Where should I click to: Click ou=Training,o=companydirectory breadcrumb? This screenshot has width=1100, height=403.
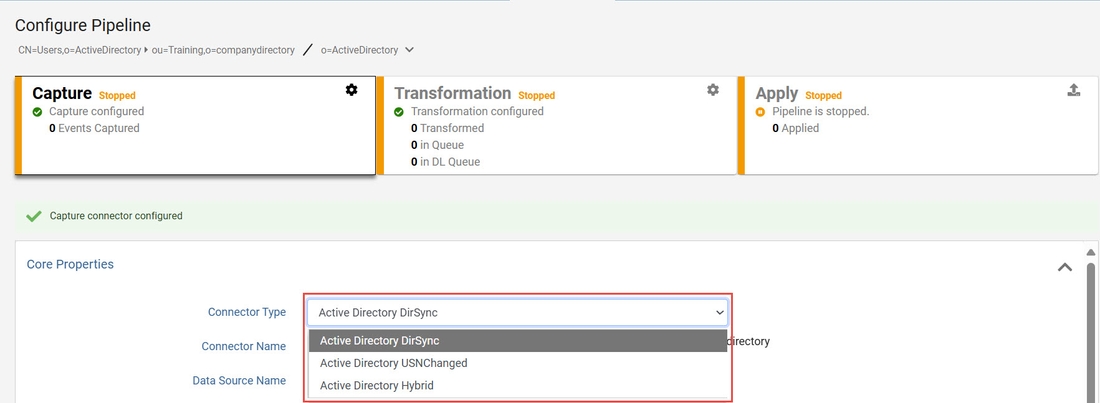coord(223,51)
